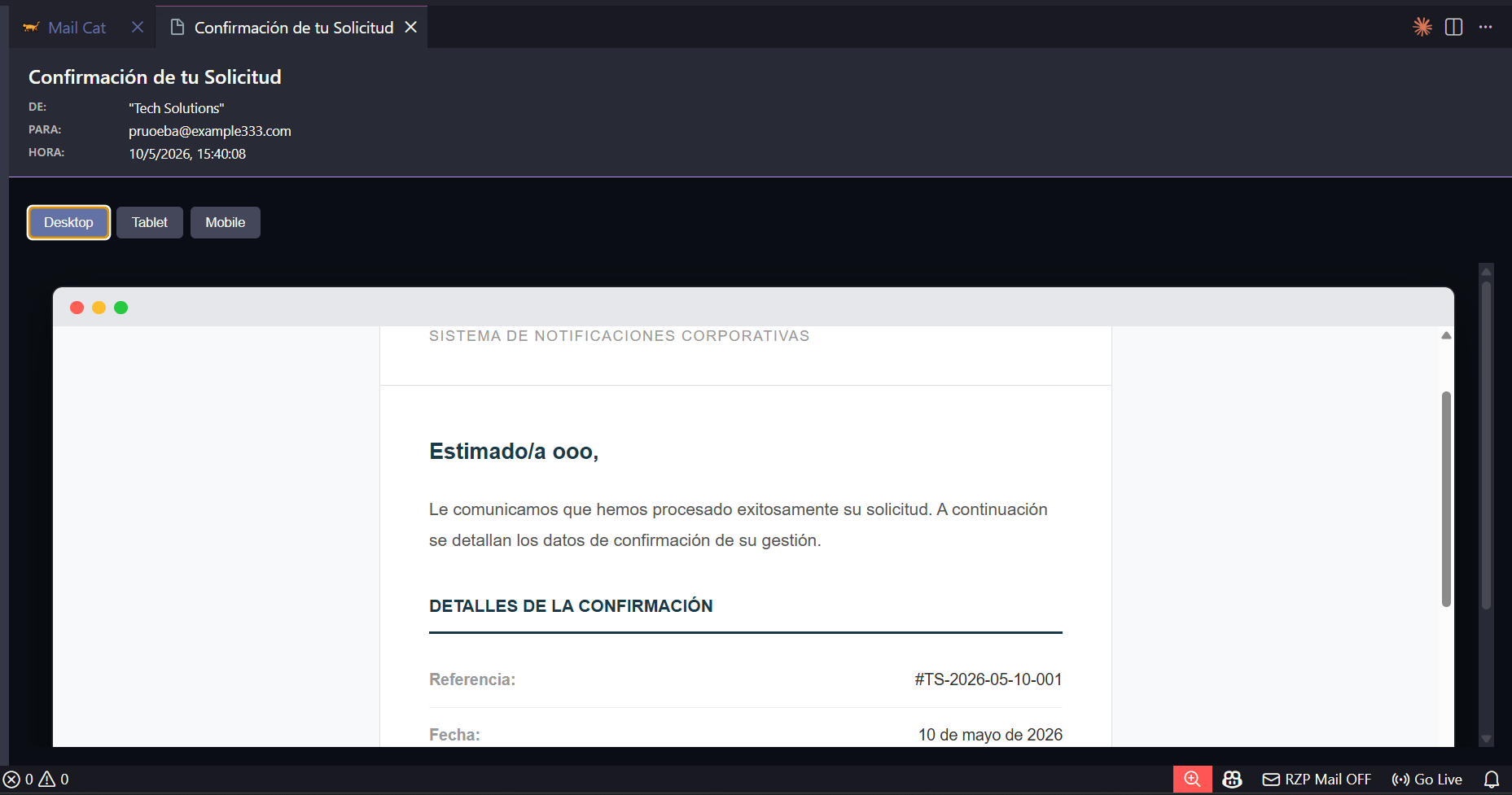Click the email title heading Confirmación de tu Solicitud
The image size is (1512, 795).
pyautogui.click(x=155, y=77)
